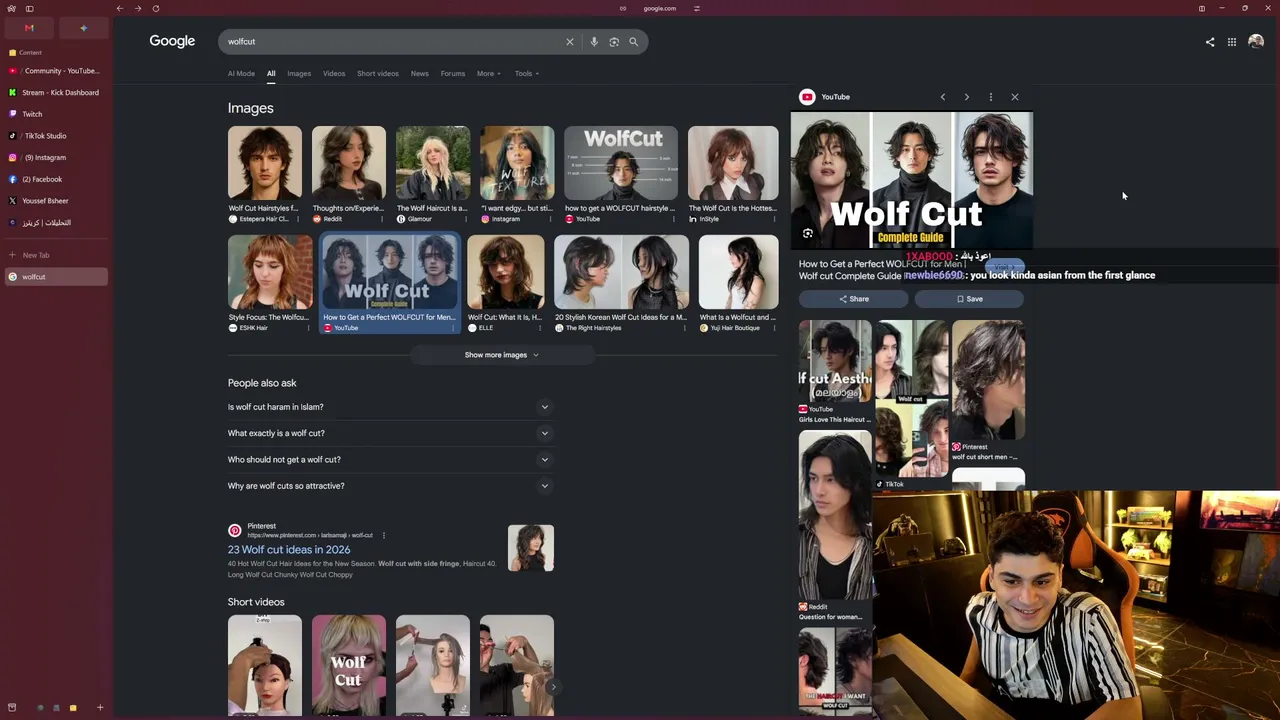Toggle the sidebar panel icon in title bar
This screenshot has height=720, width=1280.
tap(29, 8)
